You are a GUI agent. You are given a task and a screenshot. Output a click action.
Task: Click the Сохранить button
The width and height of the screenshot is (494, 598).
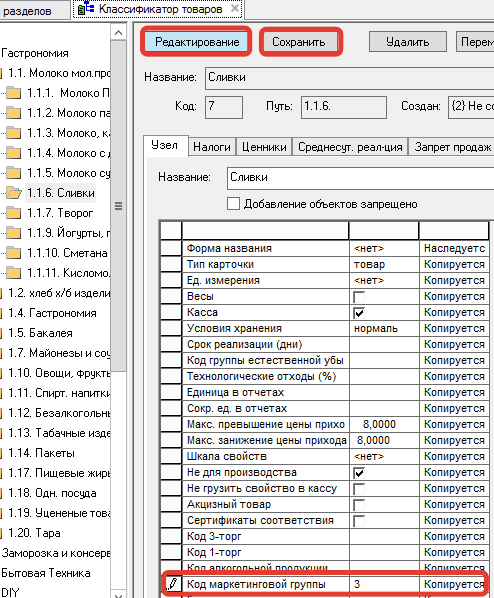(x=299, y=42)
